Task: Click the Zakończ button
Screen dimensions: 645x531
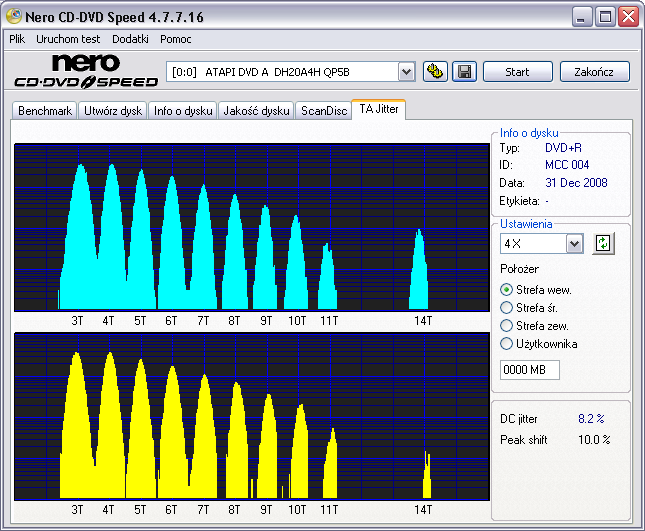Action: point(594,72)
